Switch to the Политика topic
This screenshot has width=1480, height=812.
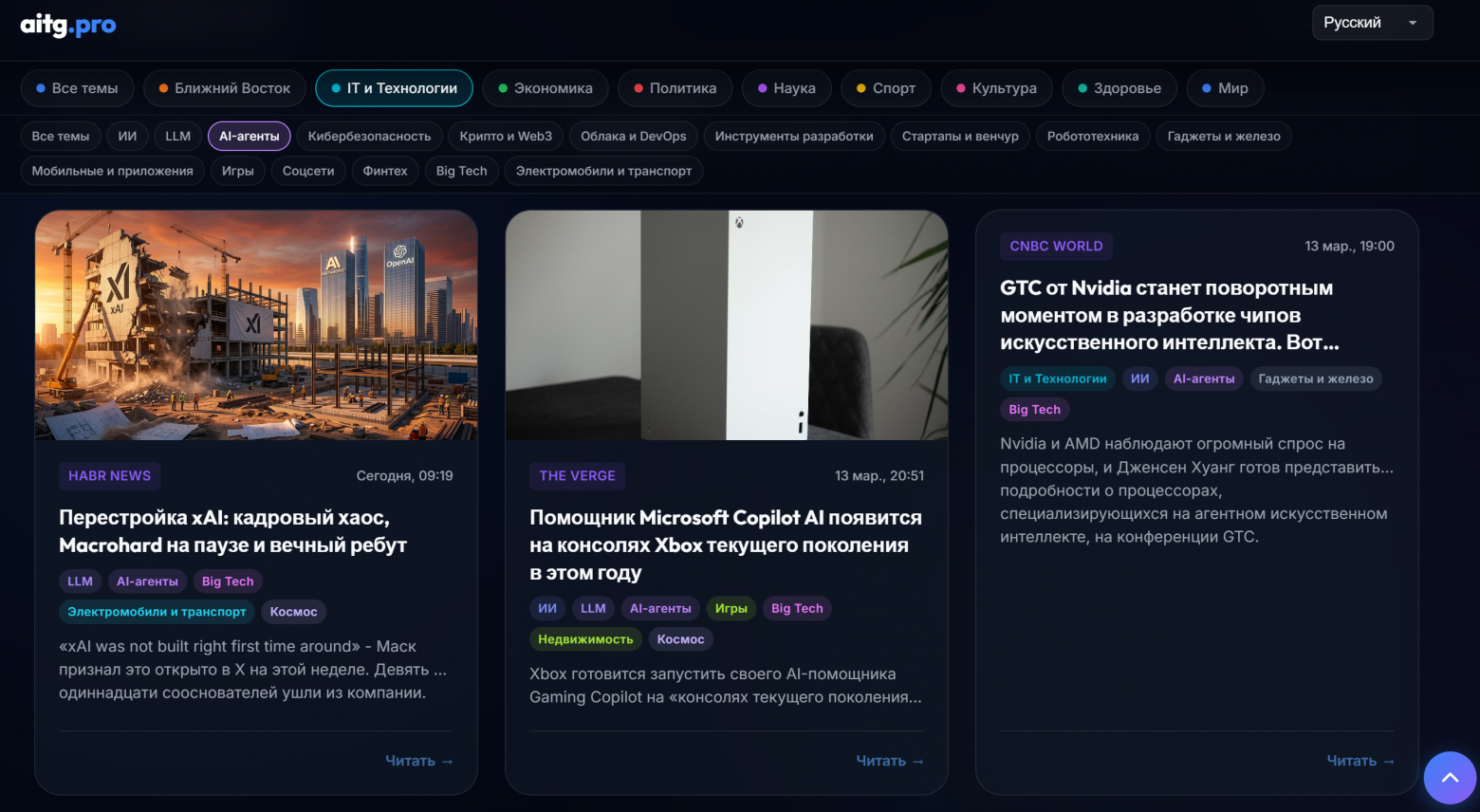675,88
